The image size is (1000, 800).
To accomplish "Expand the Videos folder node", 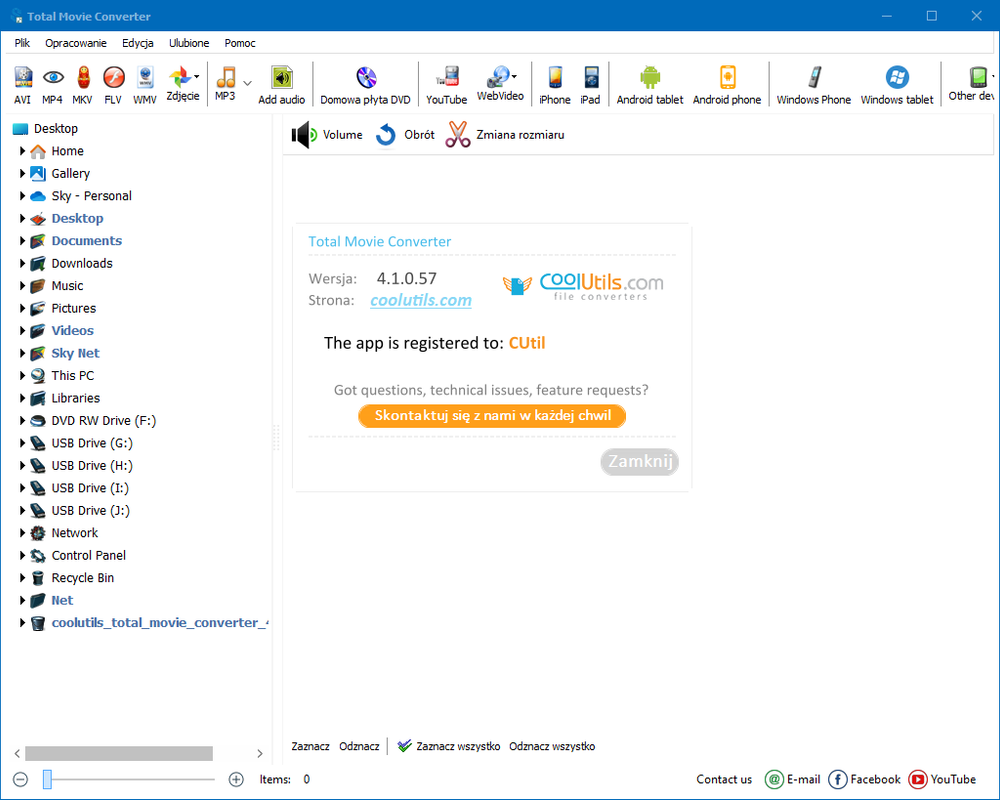I will (x=22, y=330).
